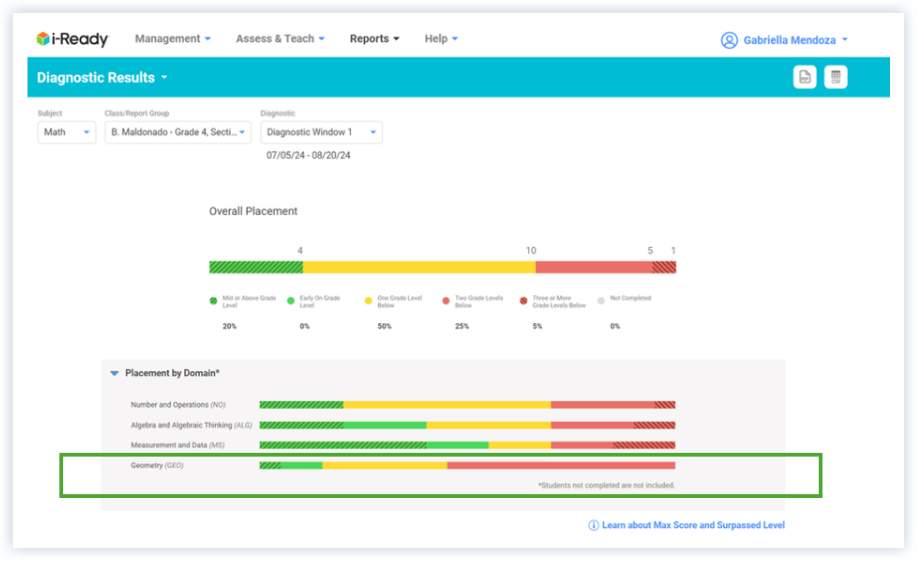Export the report as PDF
The image size is (918, 561).
[804, 77]
